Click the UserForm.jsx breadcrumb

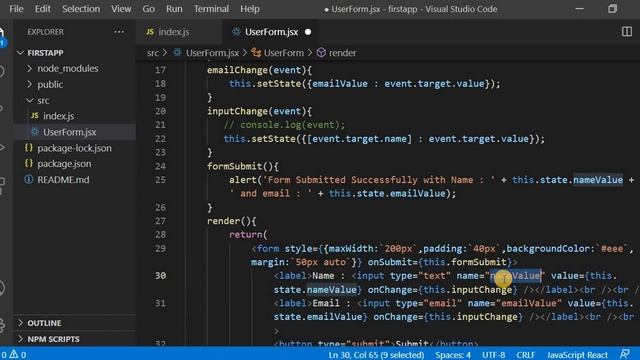(x=212, y=53)
